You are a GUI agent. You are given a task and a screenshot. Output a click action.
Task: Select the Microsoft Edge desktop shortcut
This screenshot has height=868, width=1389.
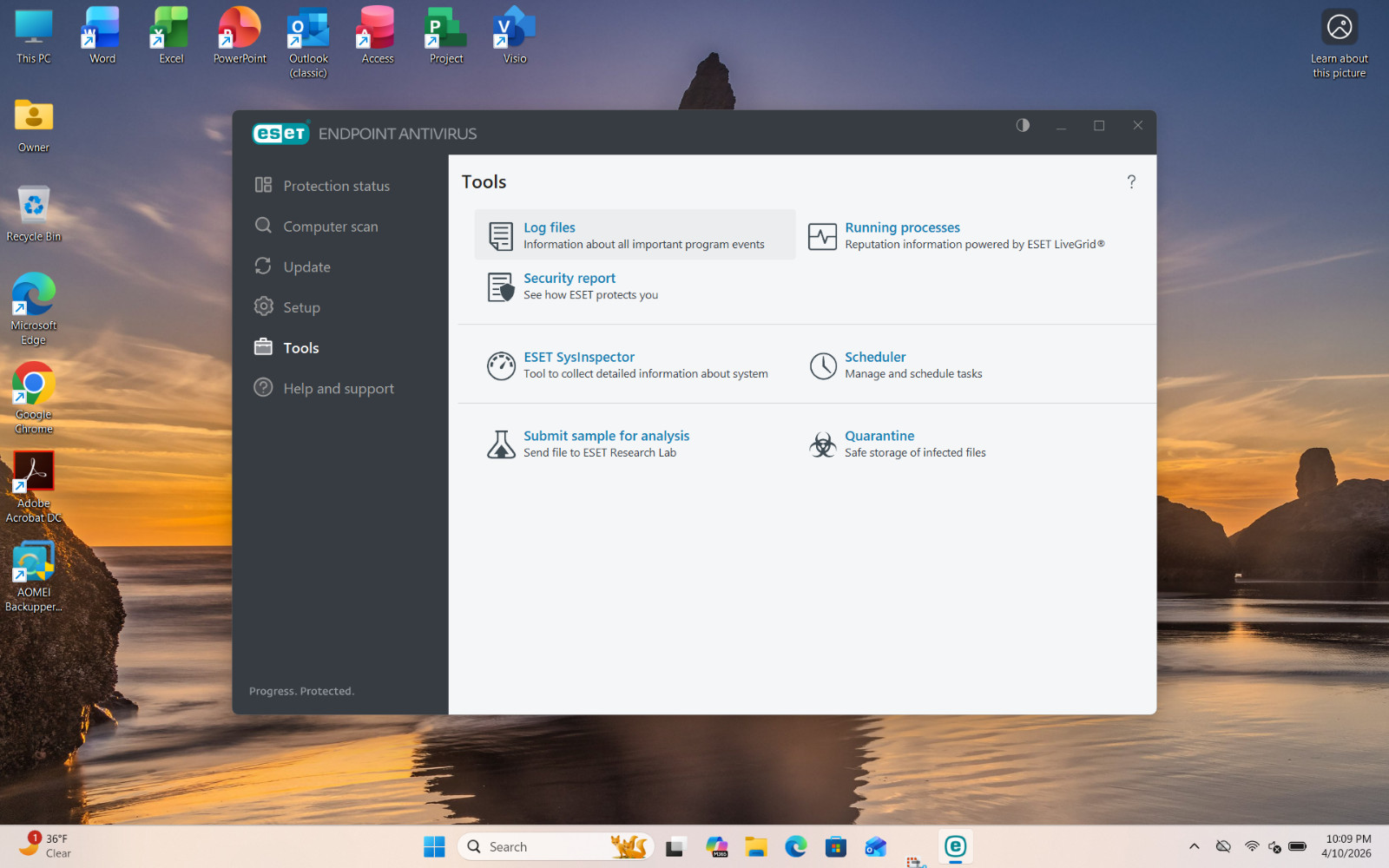(34, 309)
